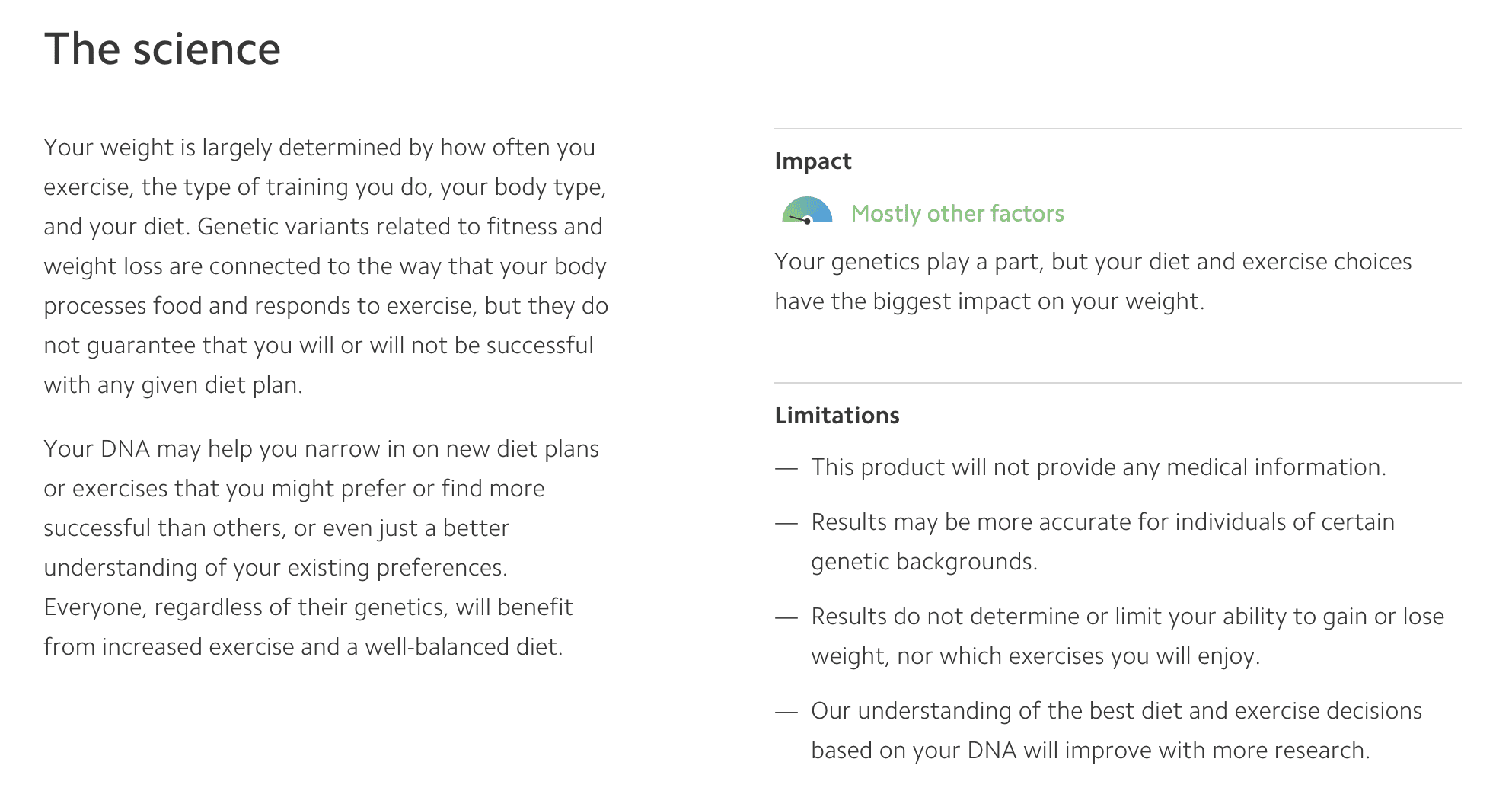Click dash bullet before 'Results do not determine'
This screenshot has height=810, width=1512.
click(786, 617)
